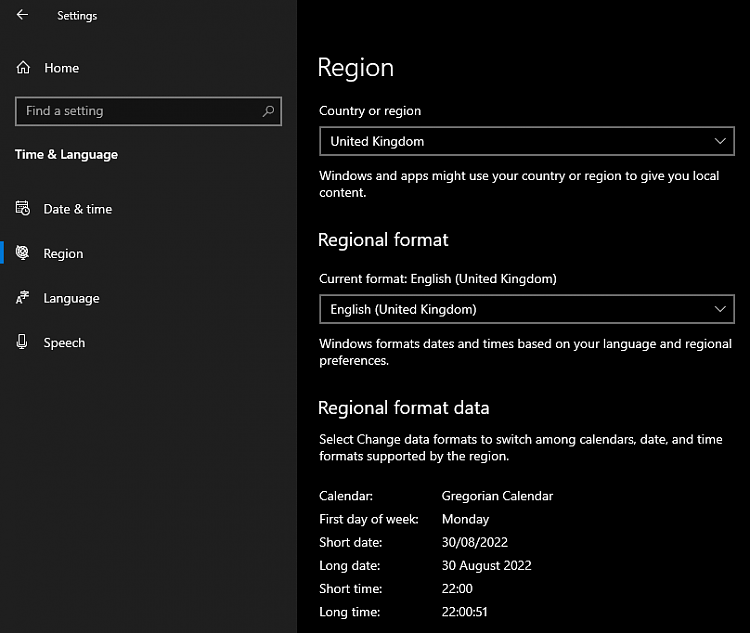750x633 pixels.
Task: Click the Speech microphone icon
Action: (22, 342)
